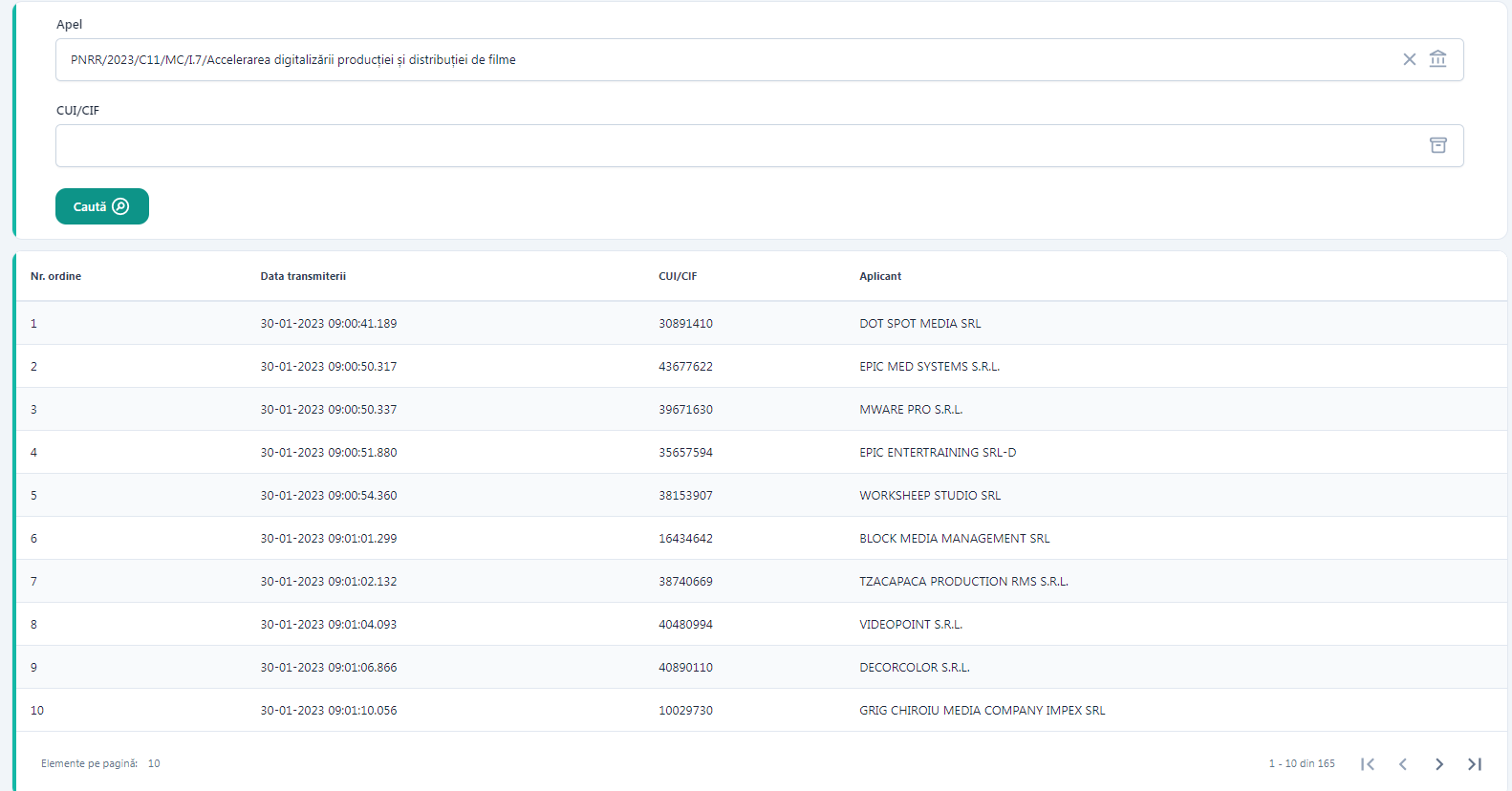Click timestamp 30-01-2023 09:00:51.880
1512x791 pixels.
pyautogui.click(x=329, y=452)
